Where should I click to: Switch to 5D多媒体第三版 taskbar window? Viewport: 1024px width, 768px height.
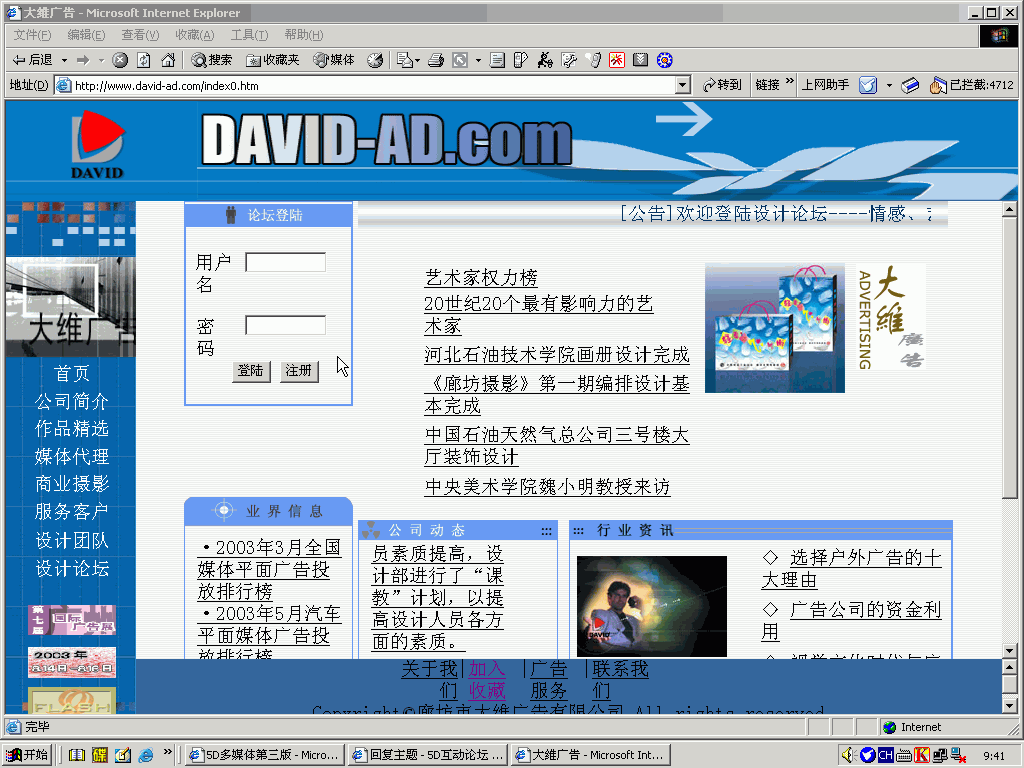pyautogui.click(x=264, y=755)
